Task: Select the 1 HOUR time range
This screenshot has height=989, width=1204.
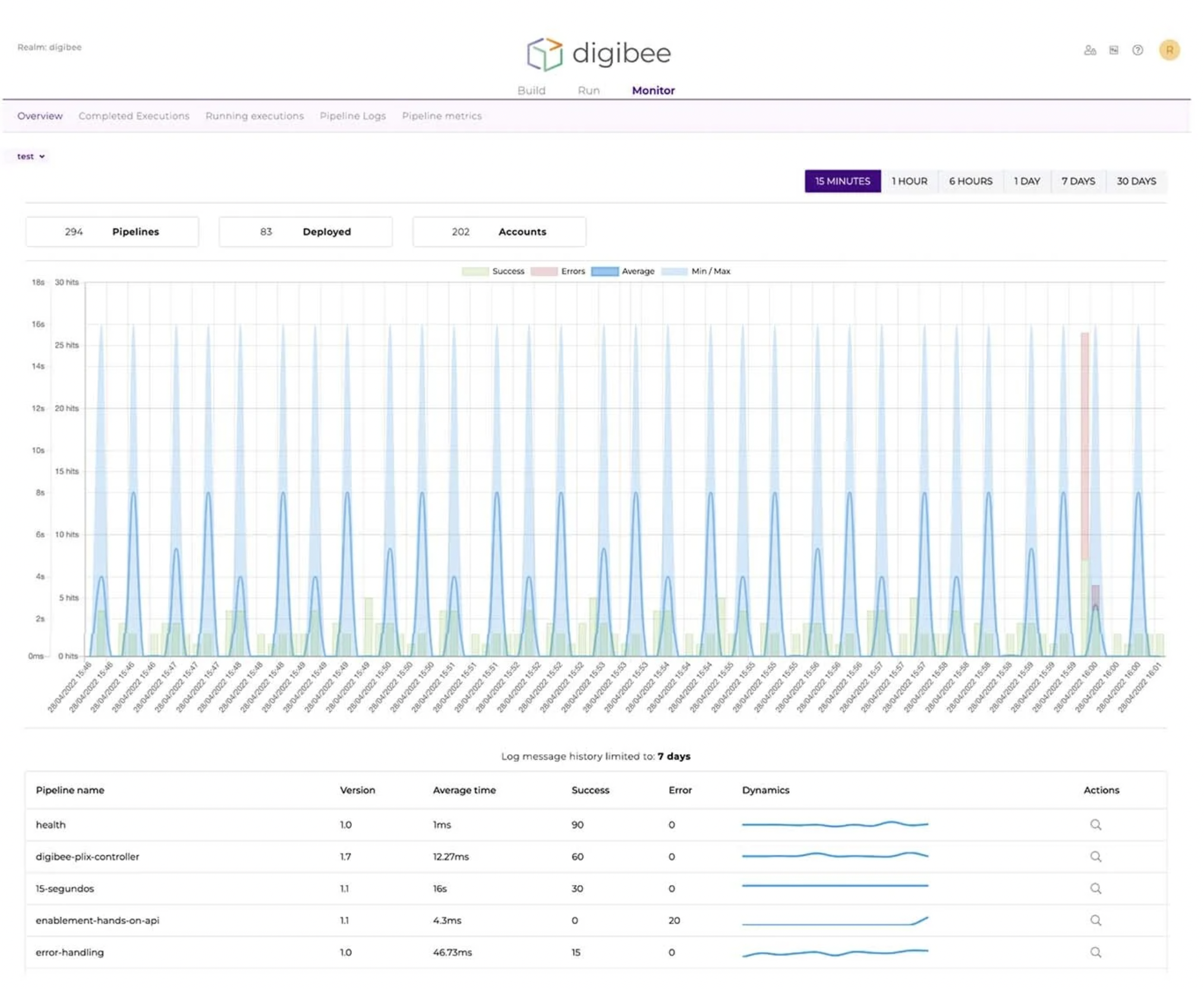Action: pos(909,181)
